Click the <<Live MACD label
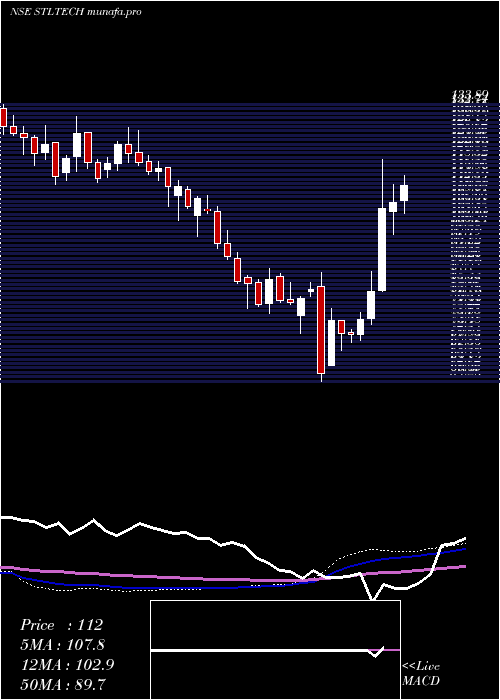500x700 pixels. pyautogui.click(x=421, y=673)
